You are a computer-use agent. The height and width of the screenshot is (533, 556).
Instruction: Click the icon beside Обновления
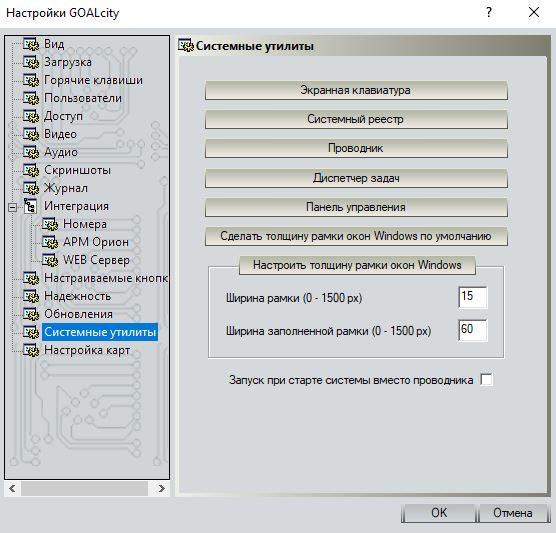(x=31, y=315)
